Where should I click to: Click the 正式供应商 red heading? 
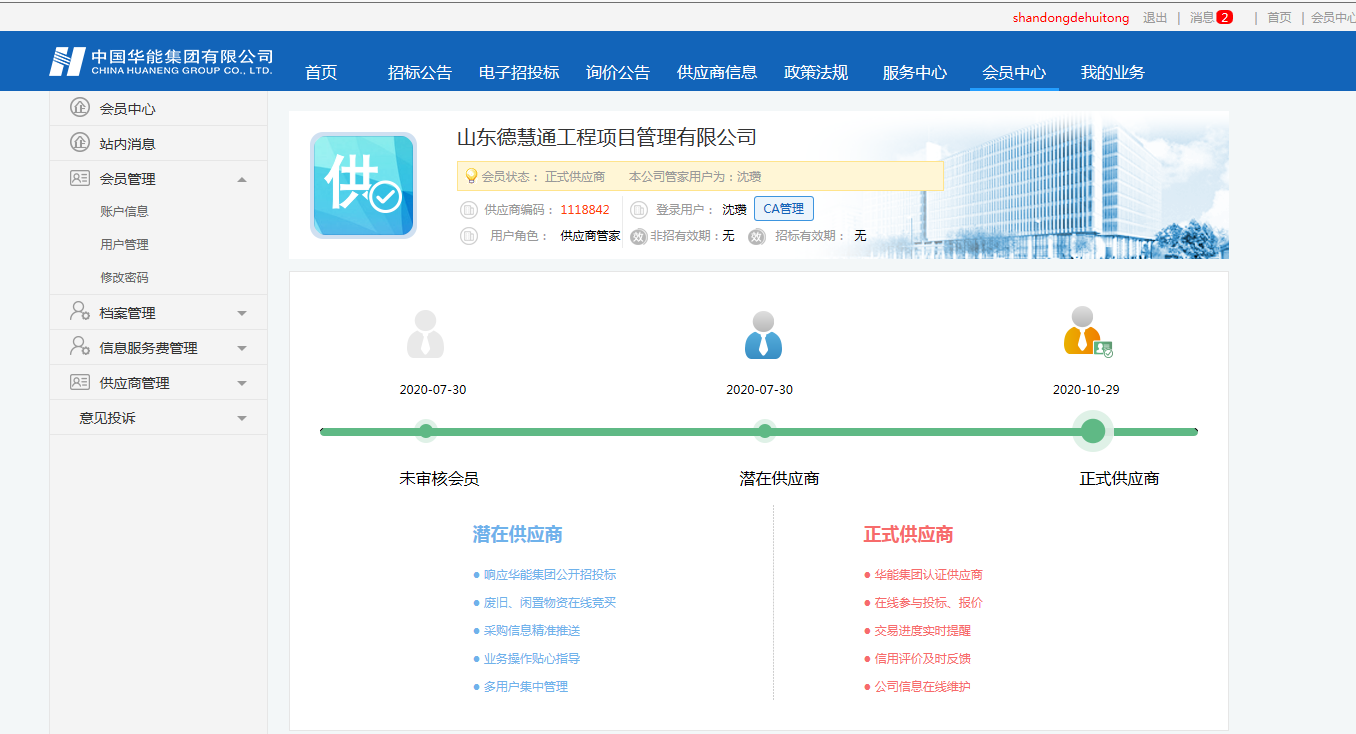908,534
